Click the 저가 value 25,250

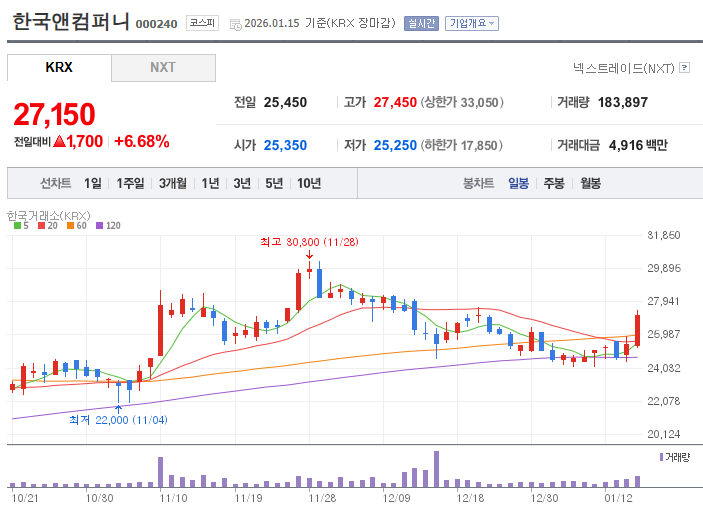(395, 146)
